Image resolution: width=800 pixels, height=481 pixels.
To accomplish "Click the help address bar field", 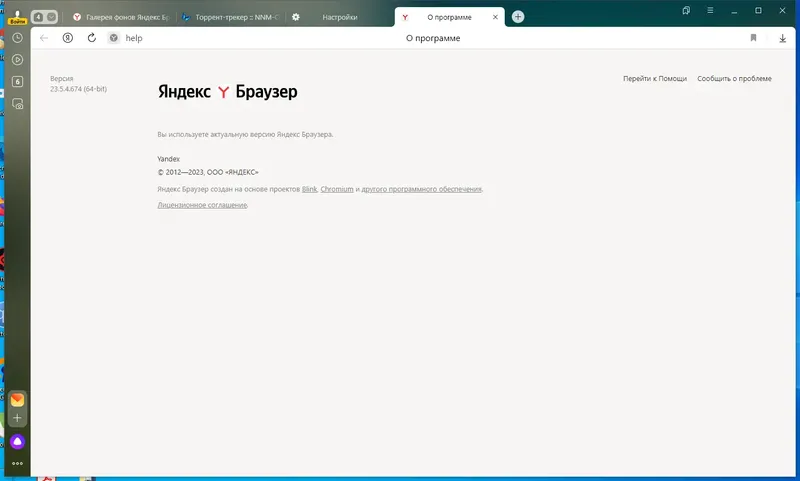I will tap(134, 38).
